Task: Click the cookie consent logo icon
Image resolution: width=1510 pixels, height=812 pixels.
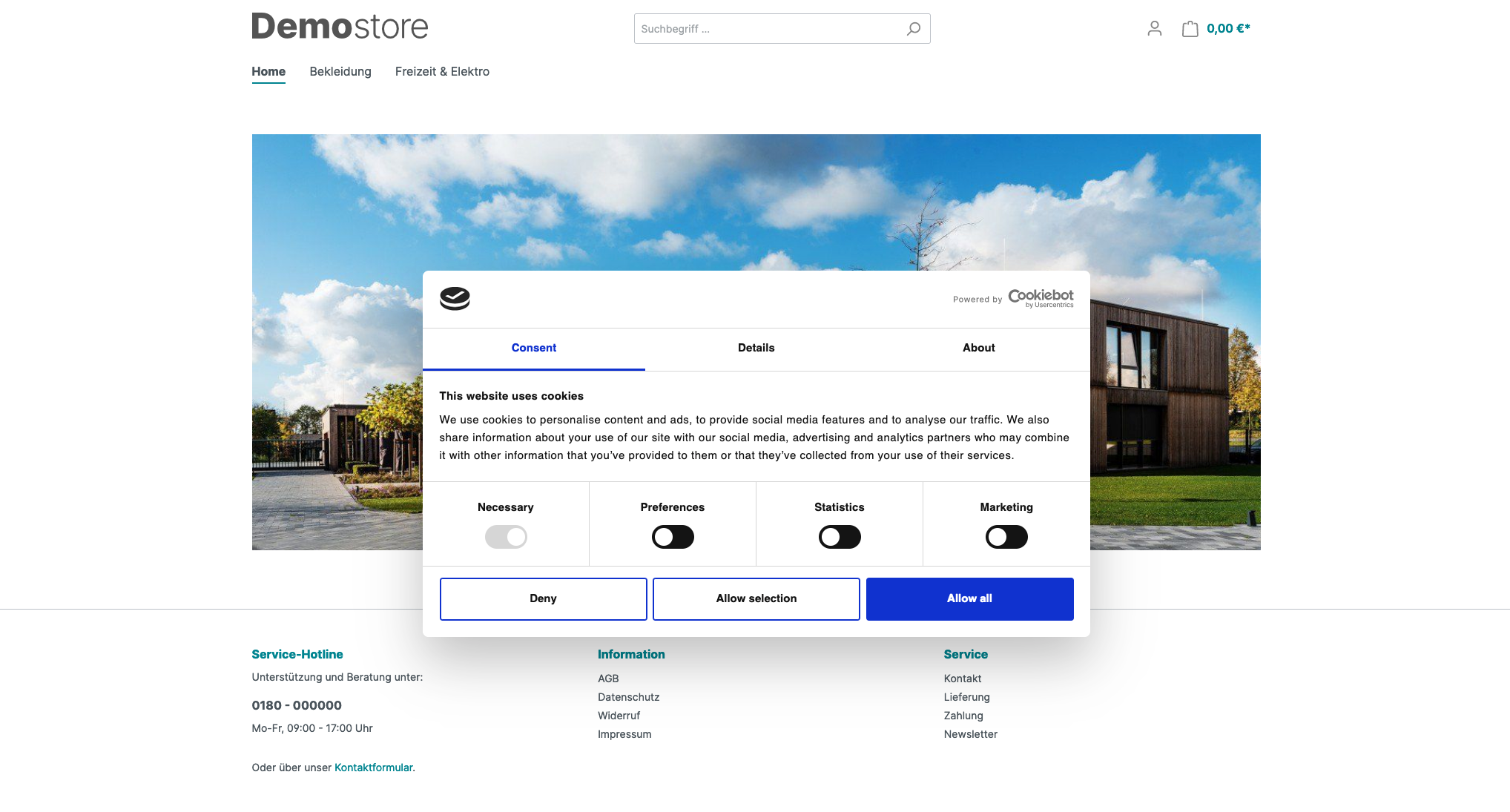Action: [x=456, y=298]
